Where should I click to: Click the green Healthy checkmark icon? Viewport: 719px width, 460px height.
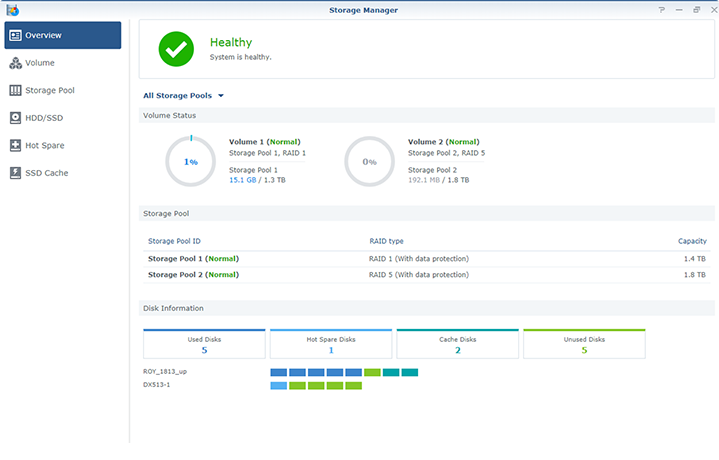[178, 49]
